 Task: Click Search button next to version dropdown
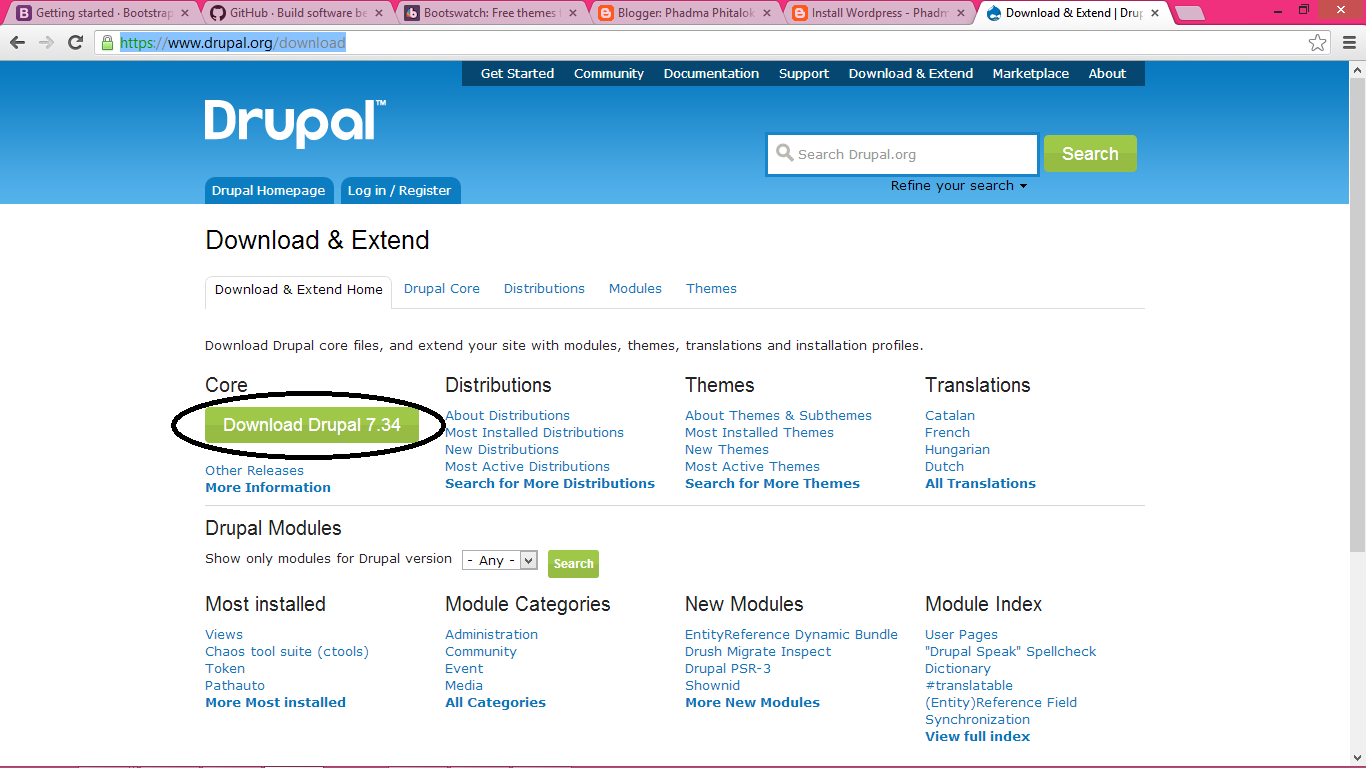pyautogui.click(x=573, y=563)
